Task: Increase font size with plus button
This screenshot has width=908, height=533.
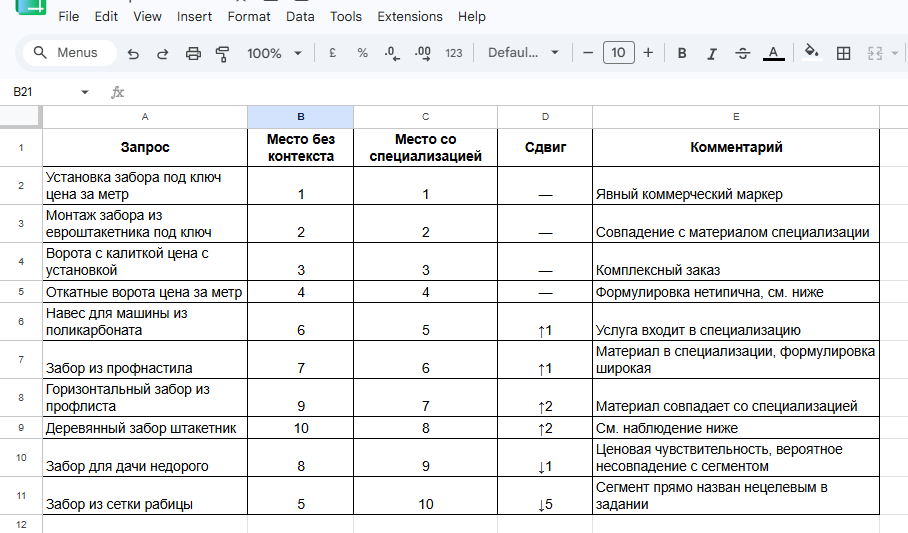Action: 648,53
